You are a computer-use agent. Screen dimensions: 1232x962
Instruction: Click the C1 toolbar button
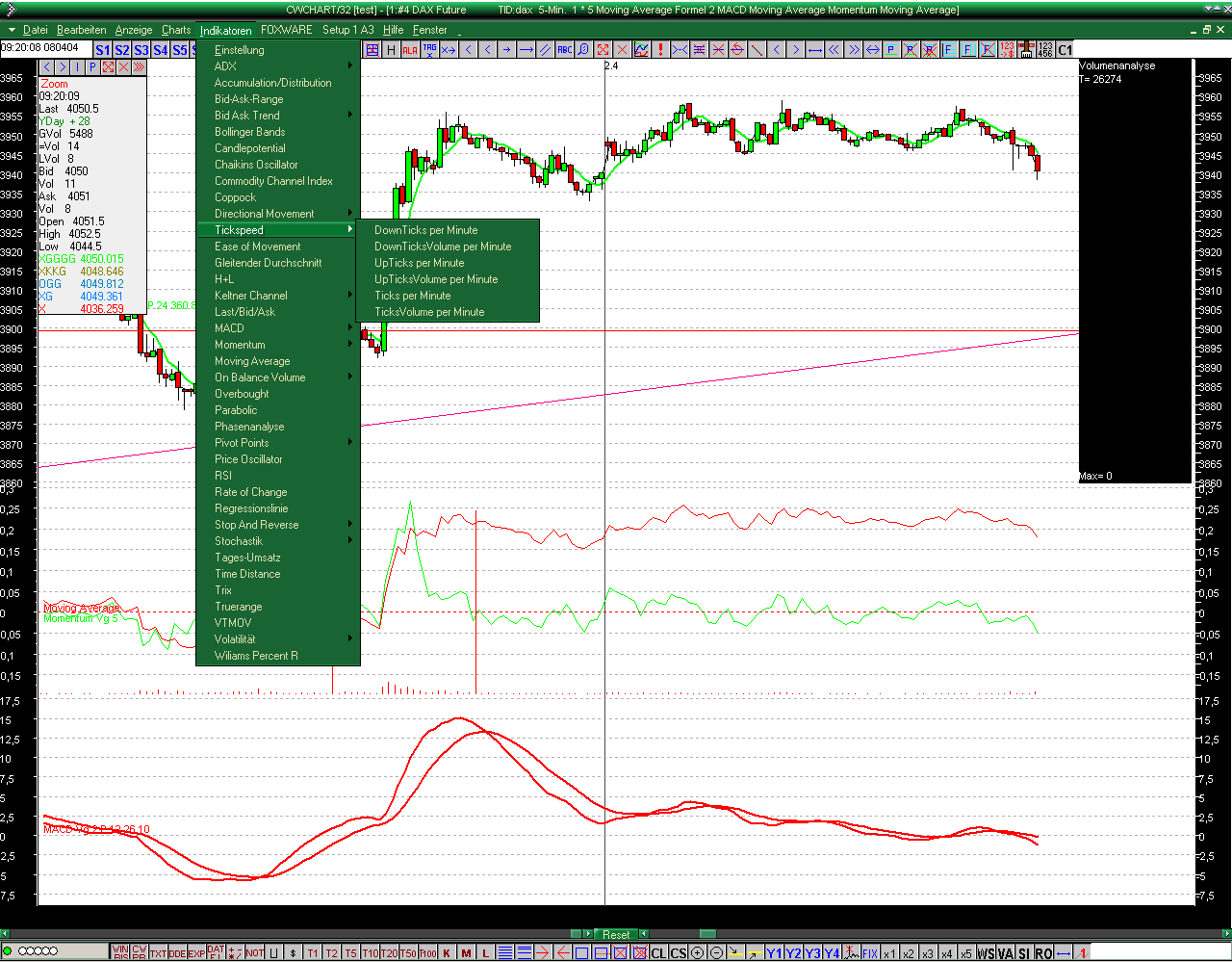click(1065, 50)
